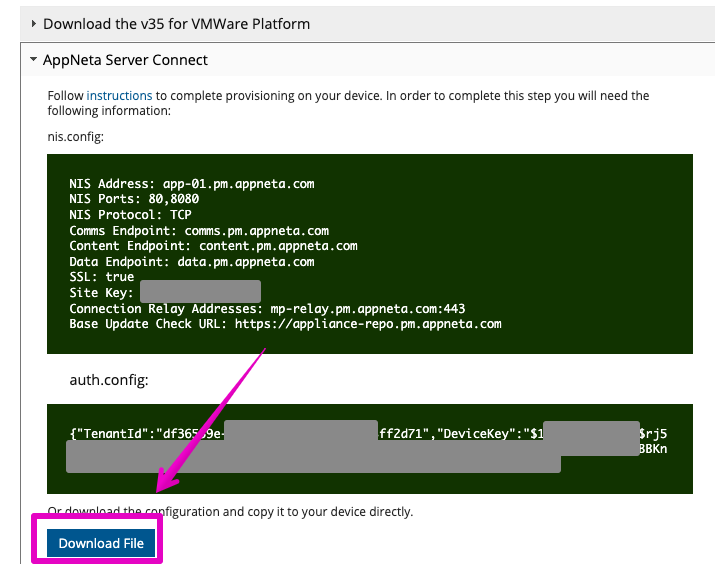The width and height of the screenshot is (715, 567).
Task: Select the Connection Relay Addresses line
Action: (x=267, y=308)
